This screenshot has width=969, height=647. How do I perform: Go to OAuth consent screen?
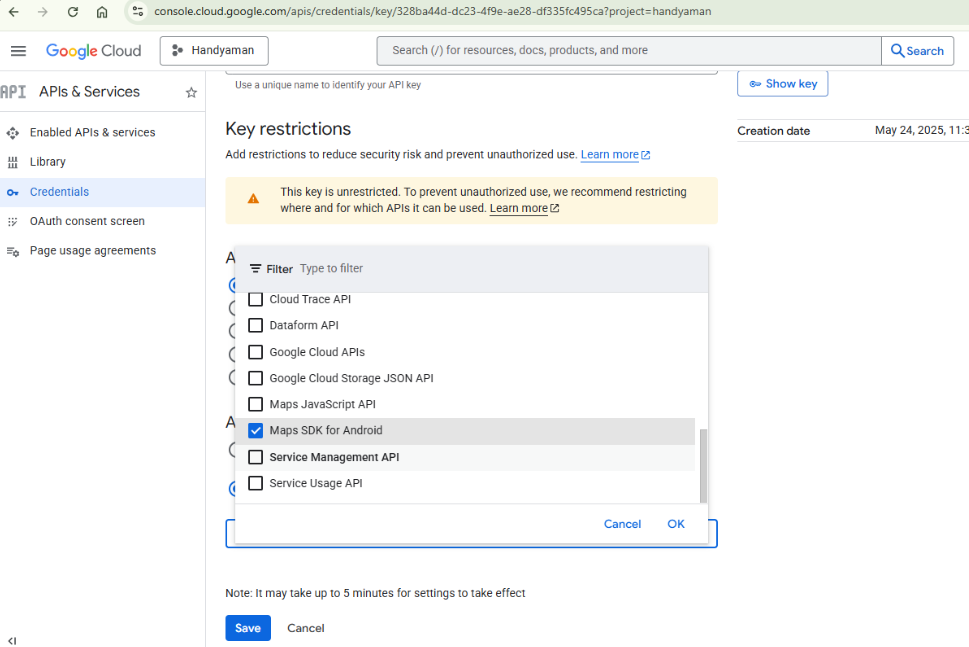(87, 221)
